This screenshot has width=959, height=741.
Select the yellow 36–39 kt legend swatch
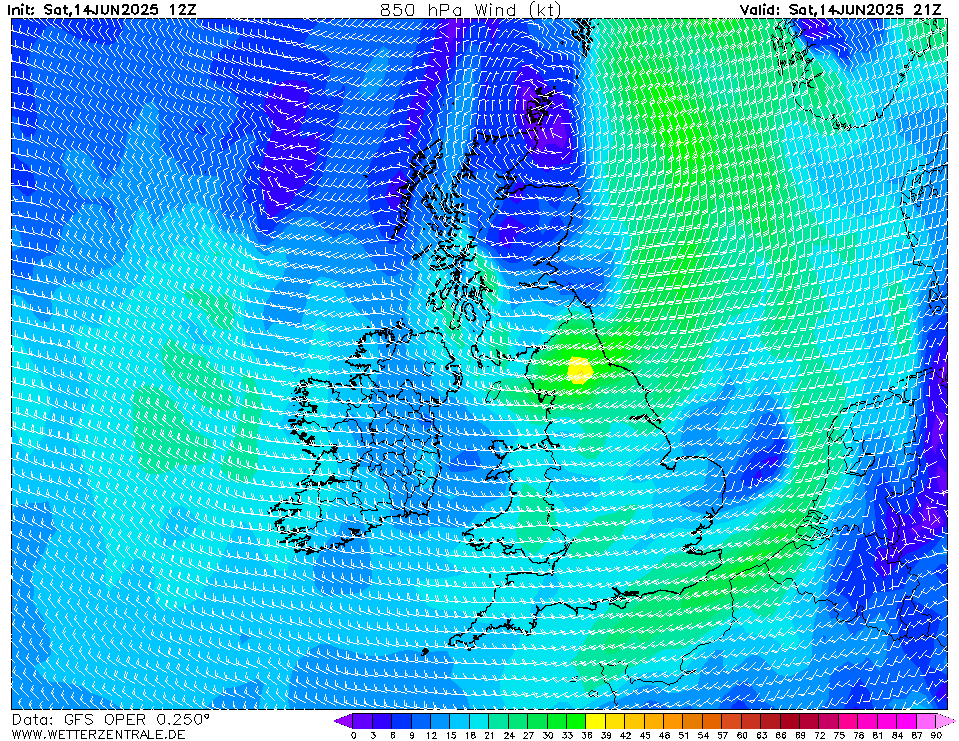point(596,721)
